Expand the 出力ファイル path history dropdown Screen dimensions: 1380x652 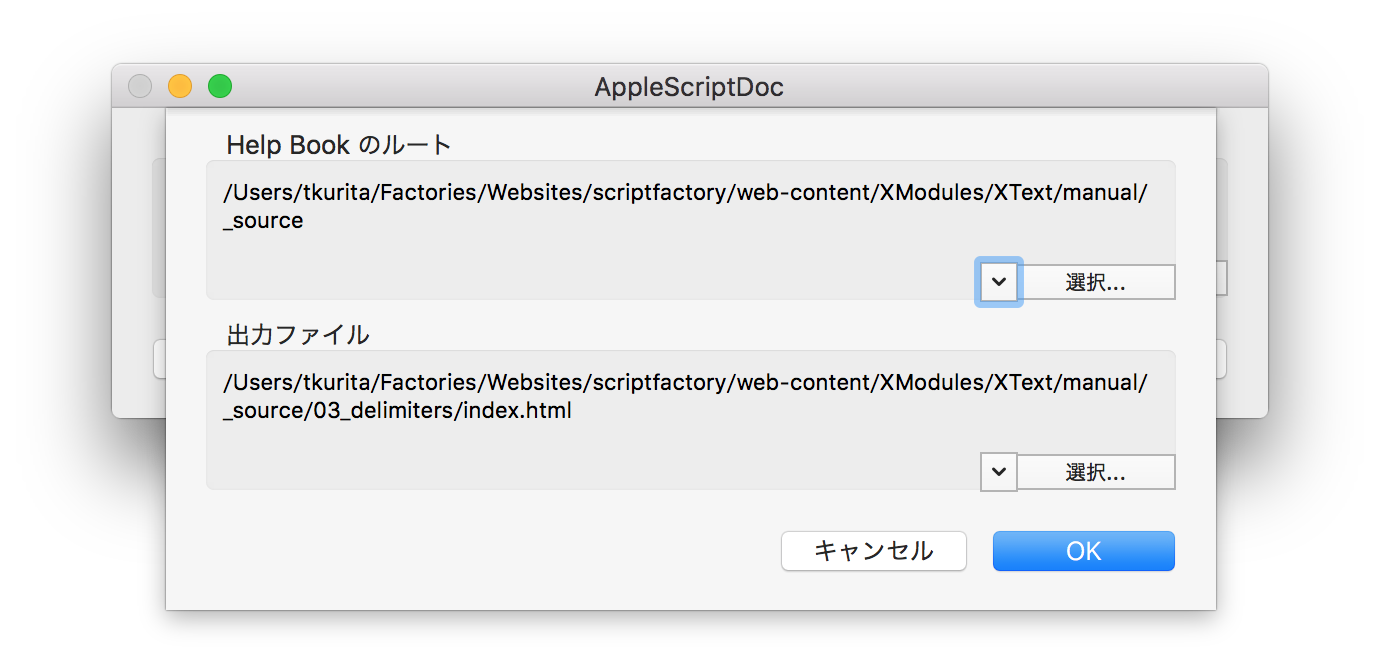998,472
